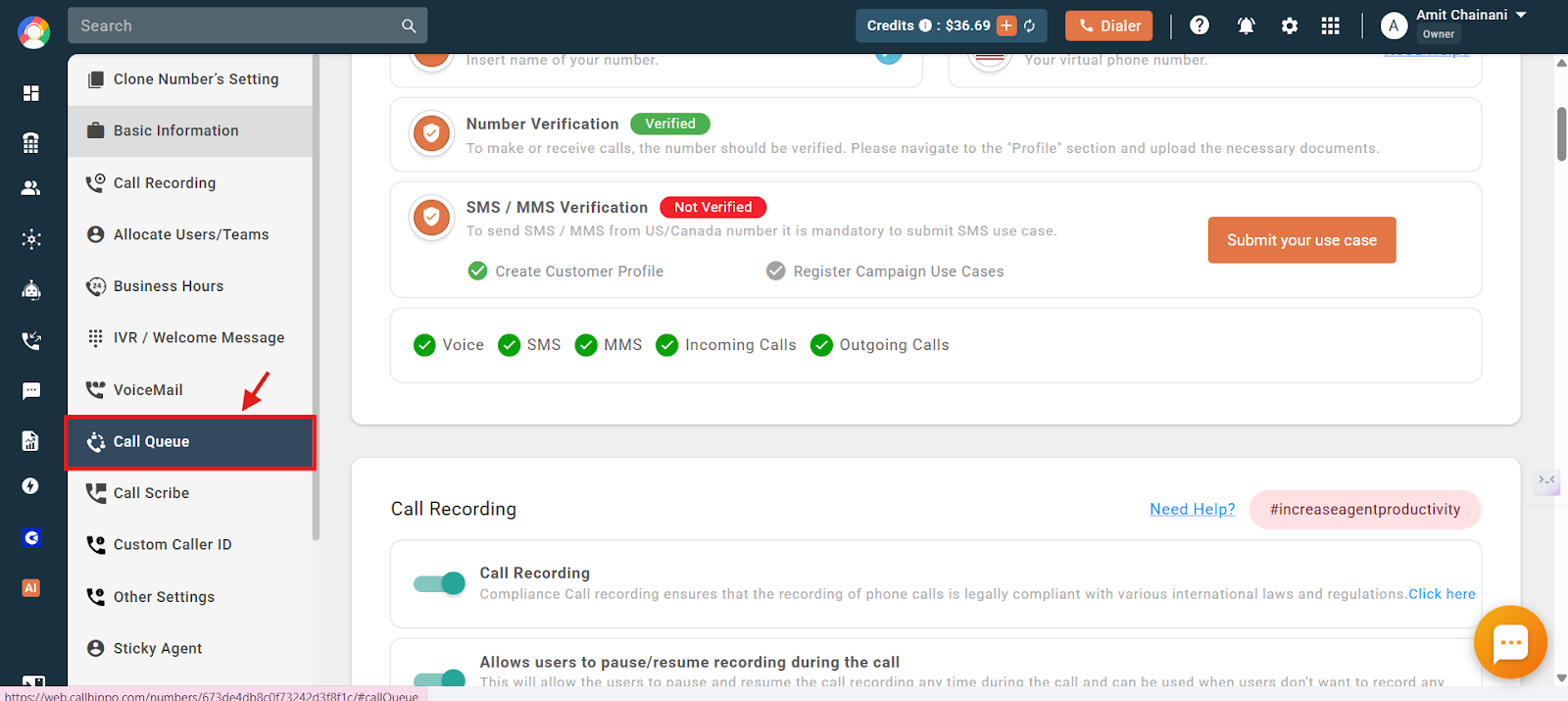Open Business Hours settings
The height and width of the screenshot is (701, 1568).
190,286
